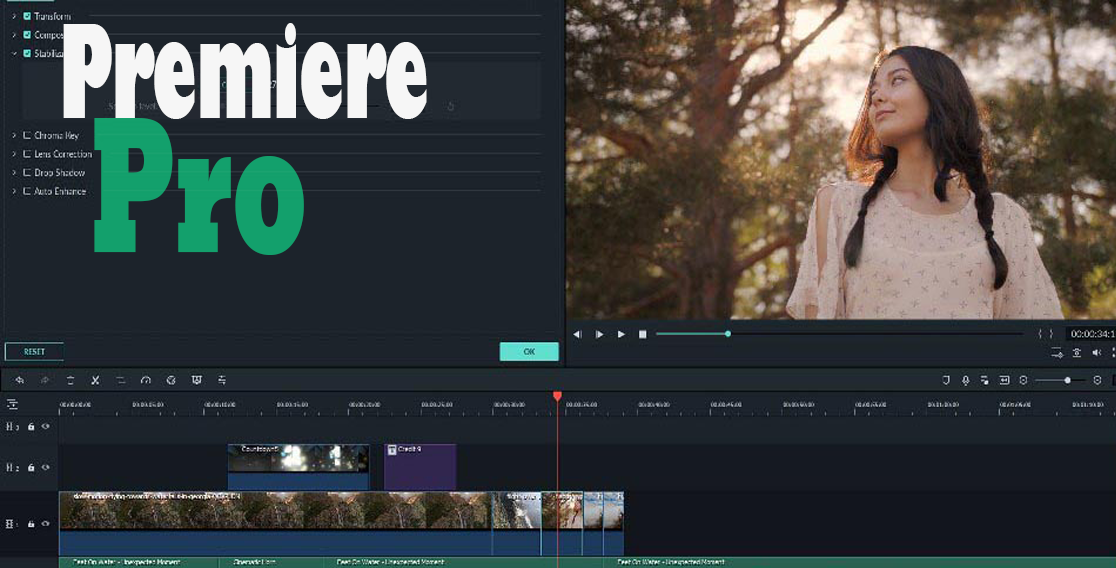Toggle lock on main video track 1
This screenshot has width=1116, height=568.
(x=31, y=524)
